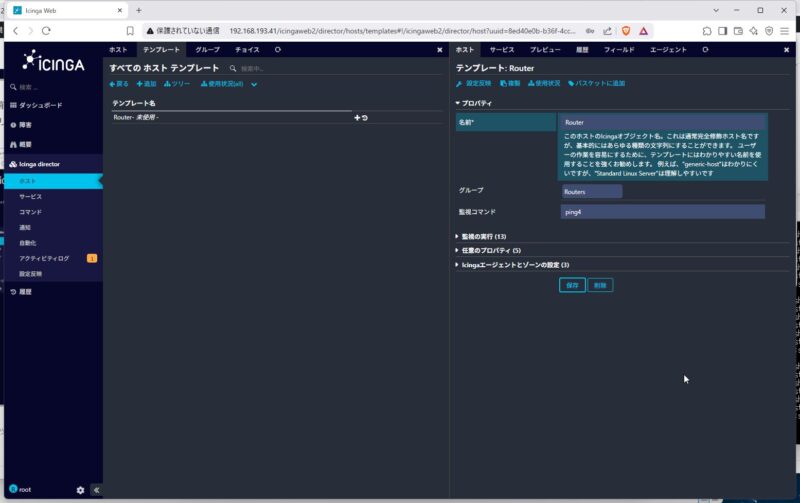Expand the chevron dropdown after 使用状況(all)
The image size is (800, 503).
pos(254,85)
